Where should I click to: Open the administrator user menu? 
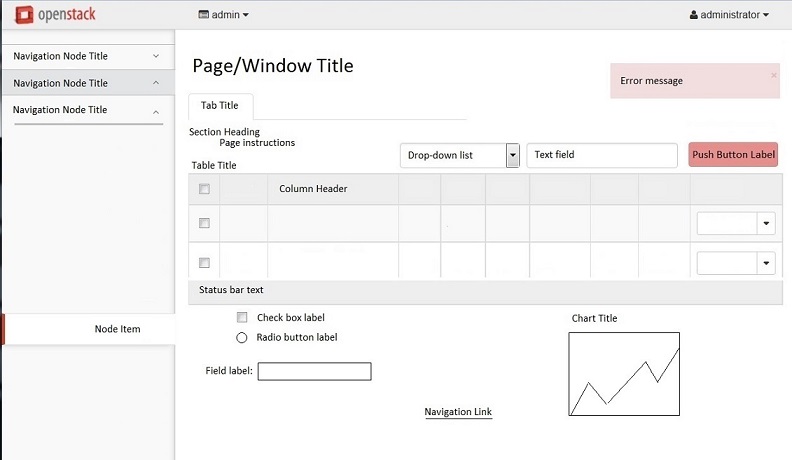(x=729, y=15)
